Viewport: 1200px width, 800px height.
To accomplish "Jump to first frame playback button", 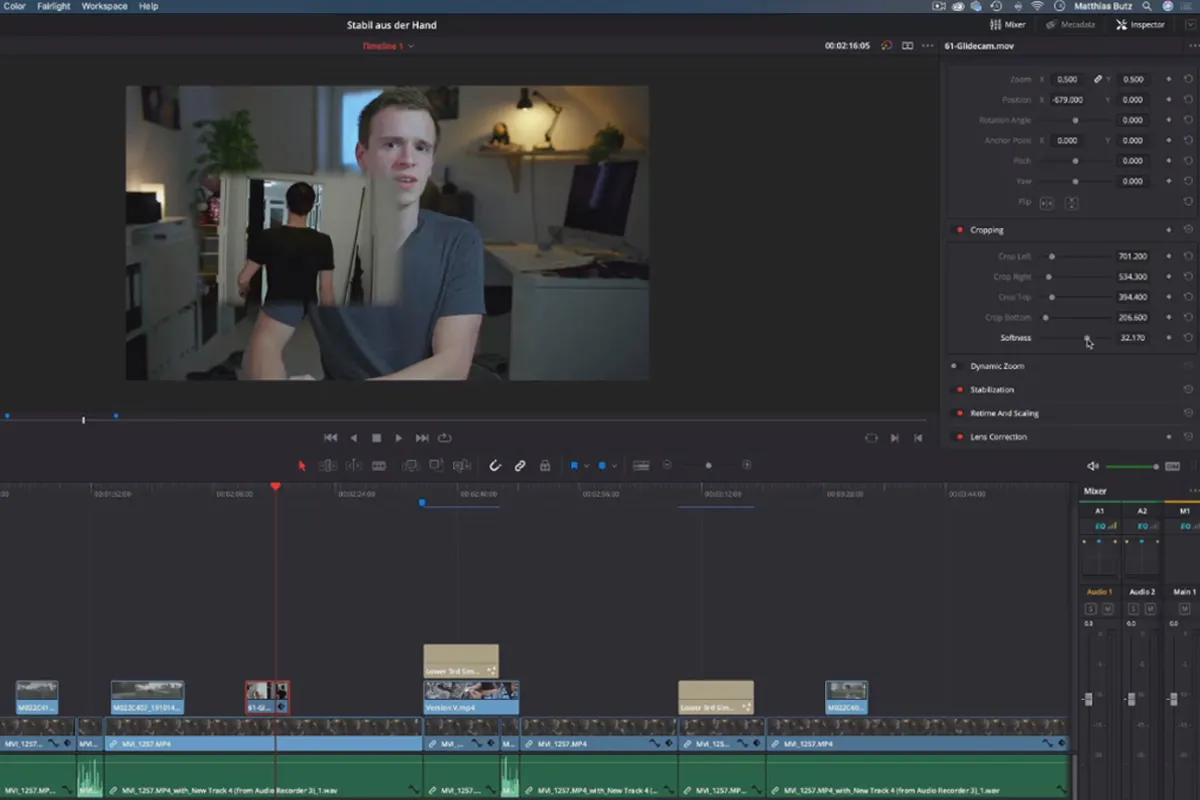I will [331, 438].
